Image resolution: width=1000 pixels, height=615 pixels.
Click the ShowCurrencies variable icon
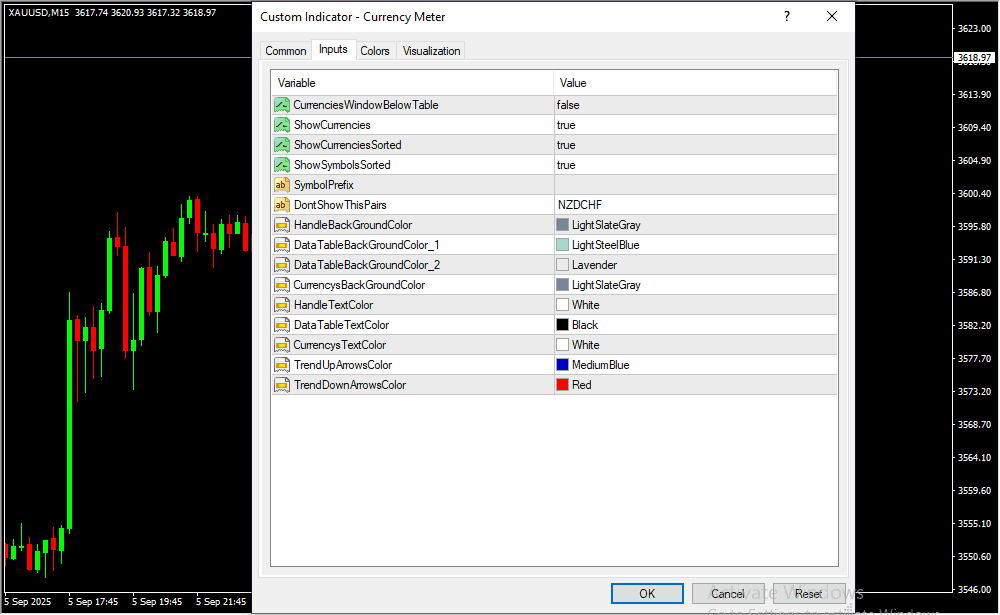click(281, 125)
